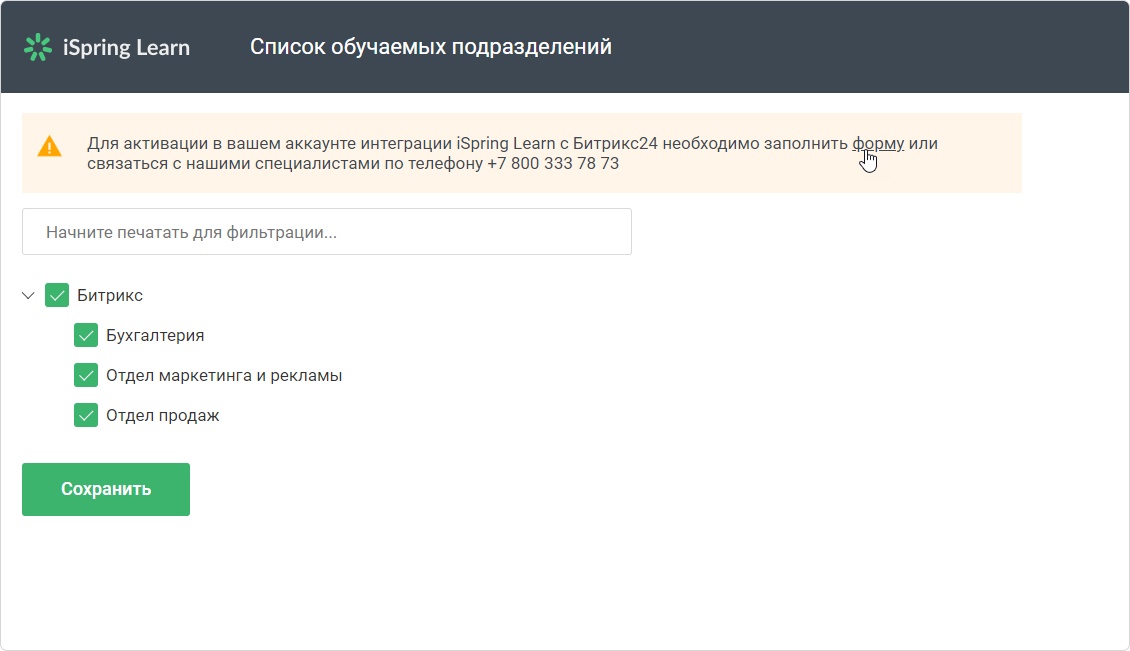The image size is (1130, 651).
Task: Select the Отдел продаж label
Action: pos(163,416)
